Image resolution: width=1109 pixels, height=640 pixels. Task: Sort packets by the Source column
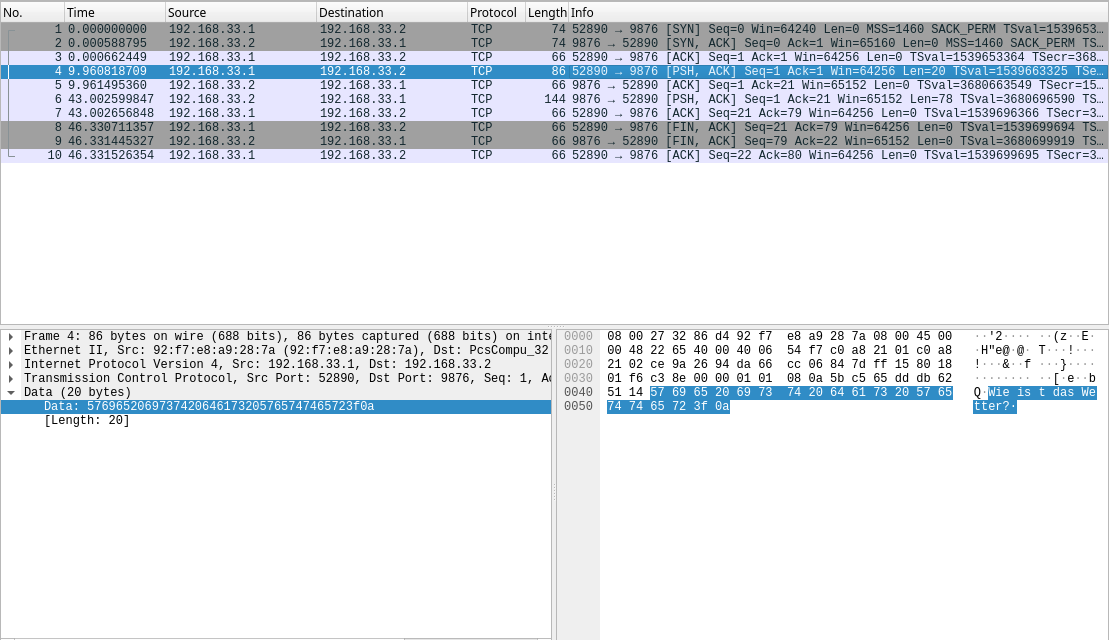pyautogui.click(x=240, y=12)
